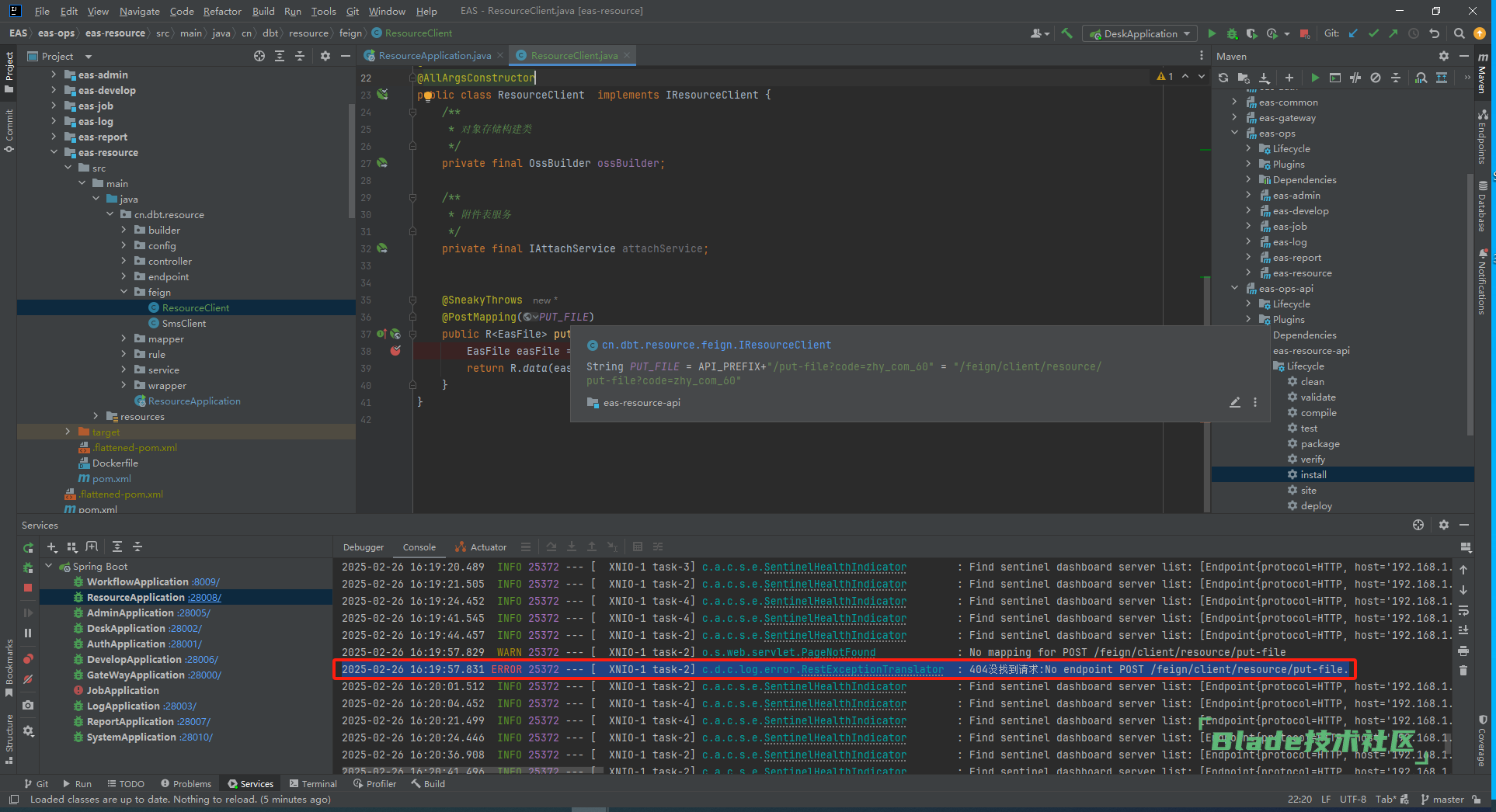The image size is (1496, 812).
Task: Expand all in Project panel toolbar
Action: pyautogui.click(x=280, y=56)
